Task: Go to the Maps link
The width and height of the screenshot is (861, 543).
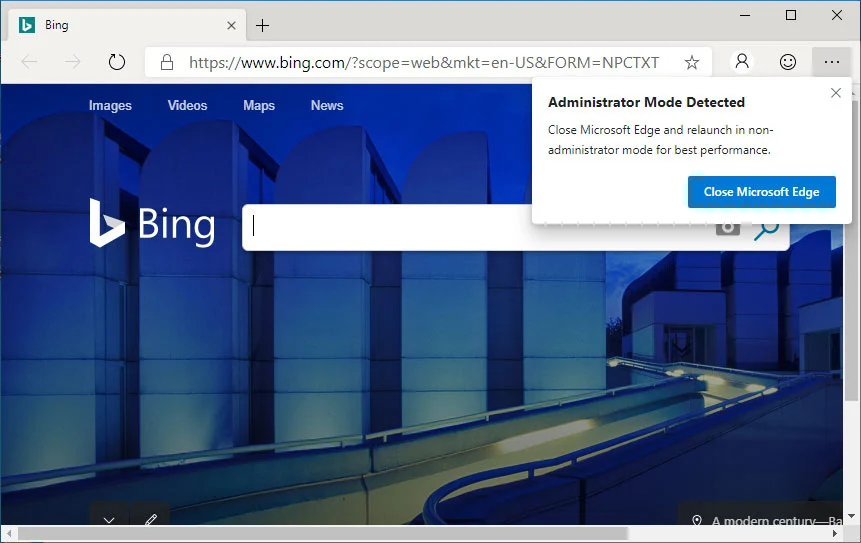Action: click(259, 105)
